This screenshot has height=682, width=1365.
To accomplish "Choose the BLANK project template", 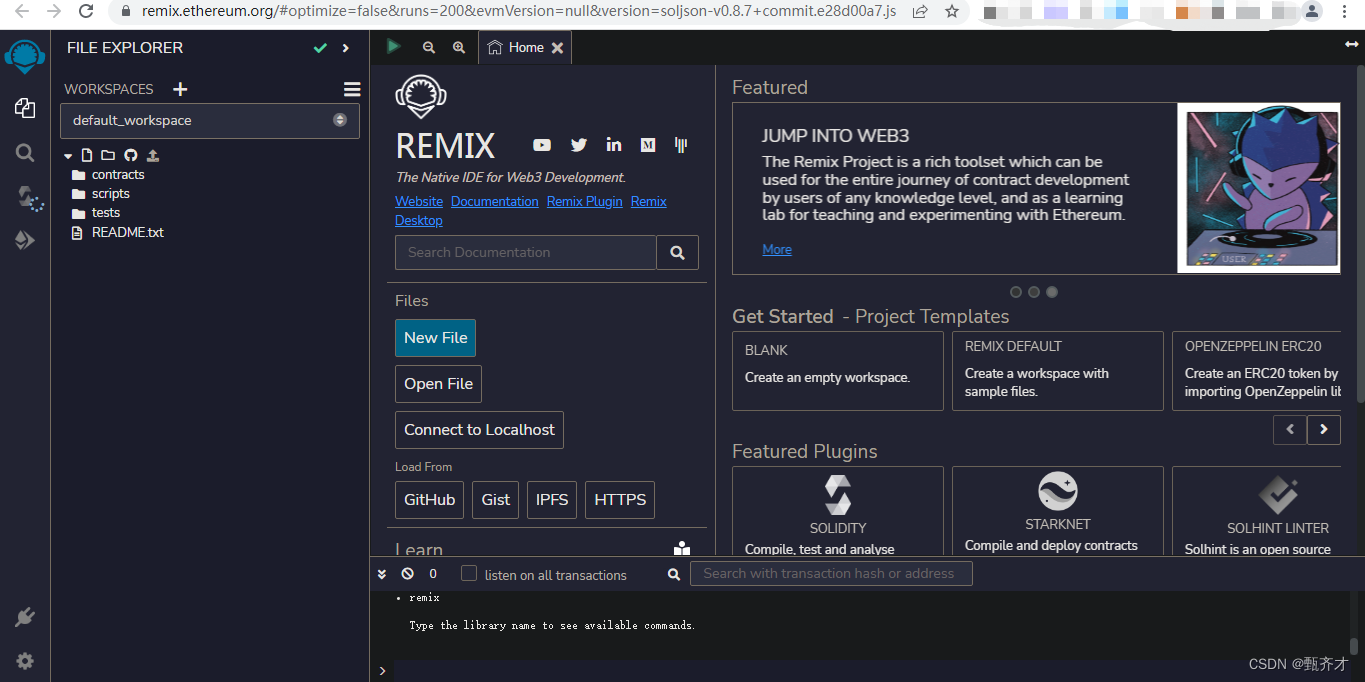I will [838, 371].
